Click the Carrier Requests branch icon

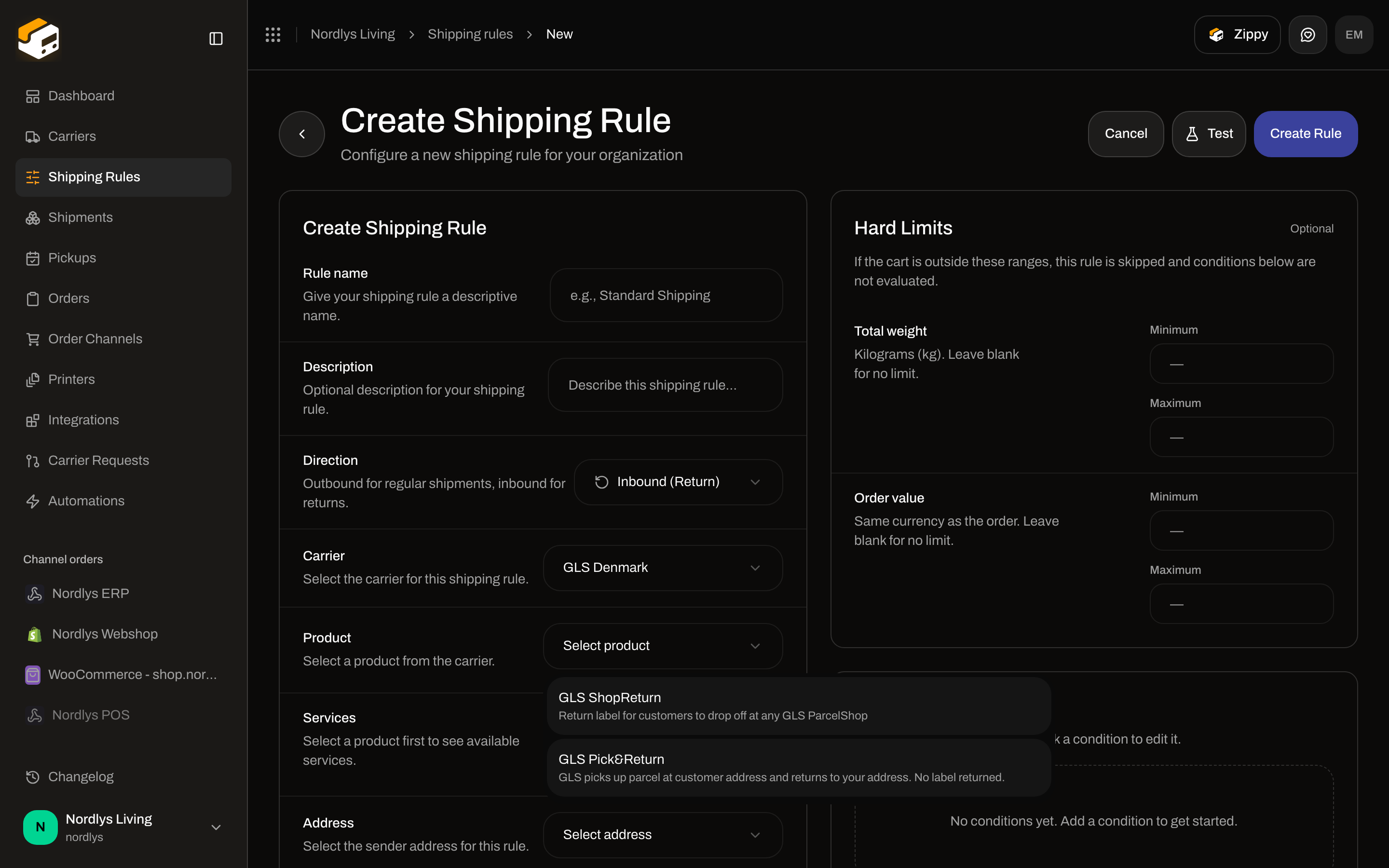point(33,461)
